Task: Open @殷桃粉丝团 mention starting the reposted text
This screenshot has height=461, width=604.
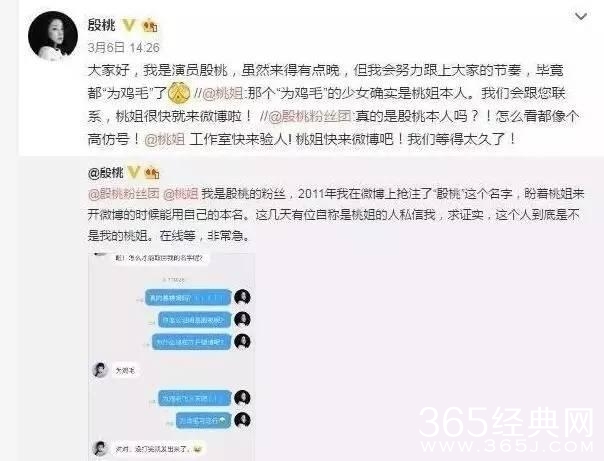Action: [124, 194]
